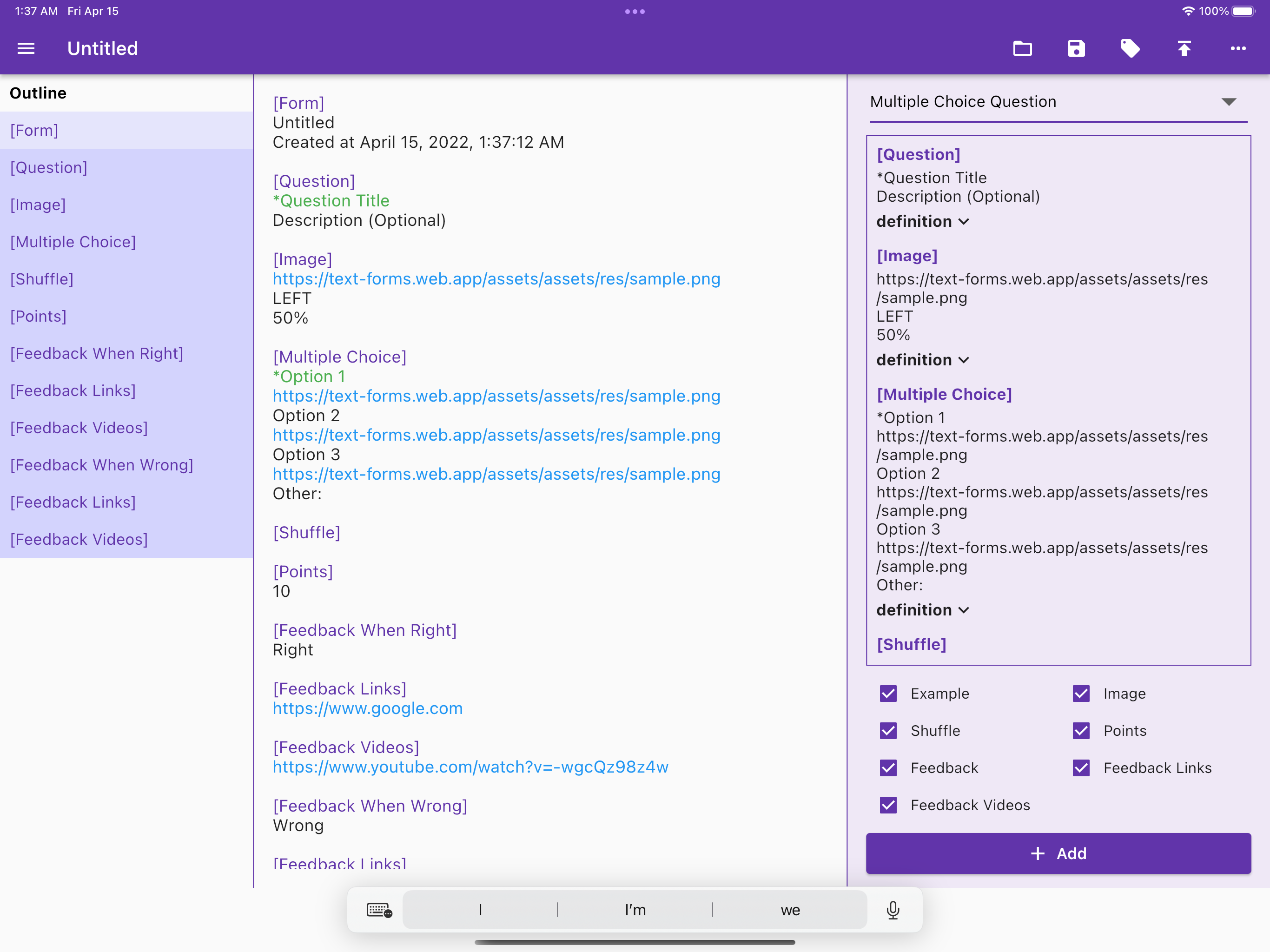This screenshot has width=1270, height=952.
Task: Open the google.com feedback link
Action: click(367, 708)
